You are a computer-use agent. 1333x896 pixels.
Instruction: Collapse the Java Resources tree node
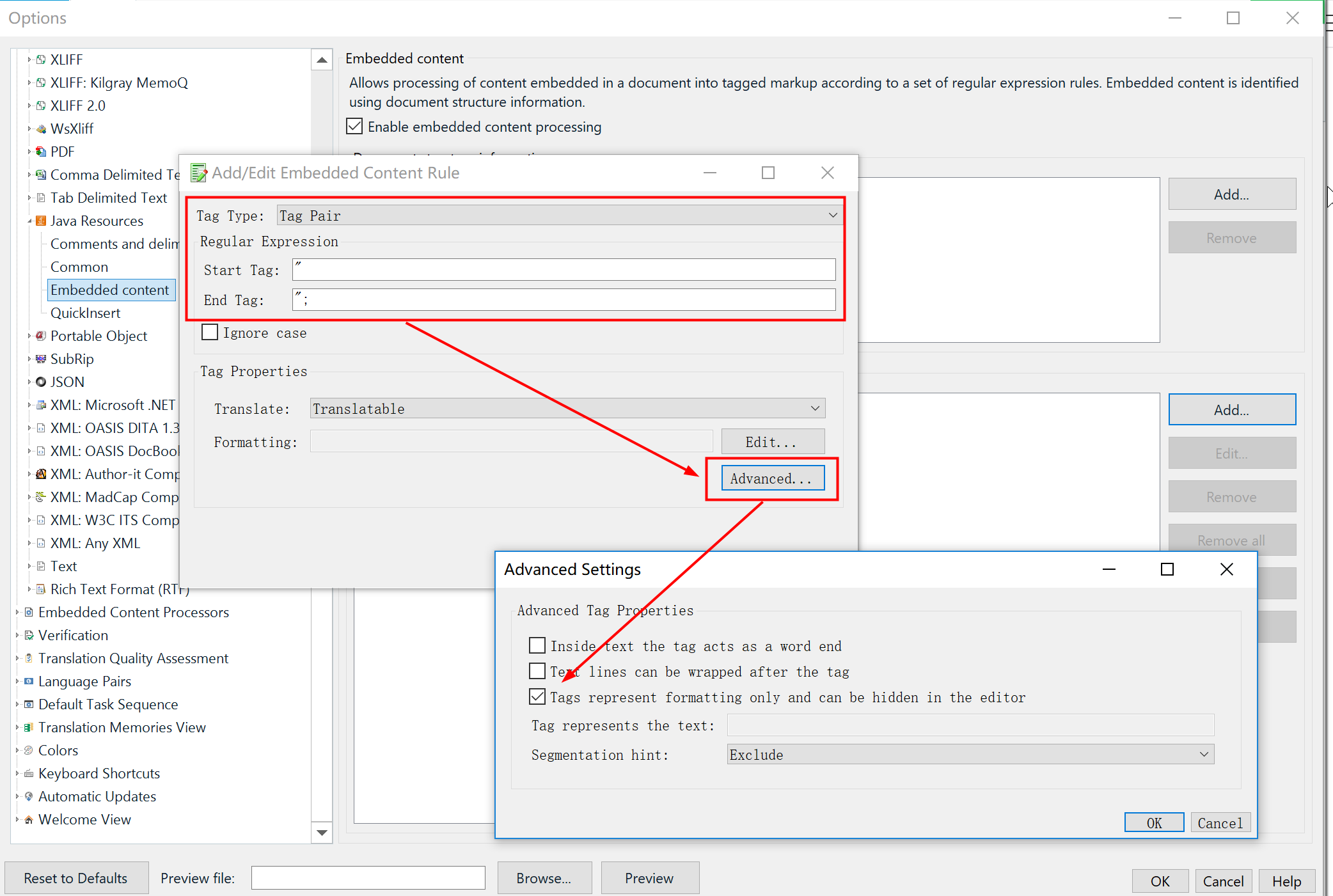[x=29, y=221]
